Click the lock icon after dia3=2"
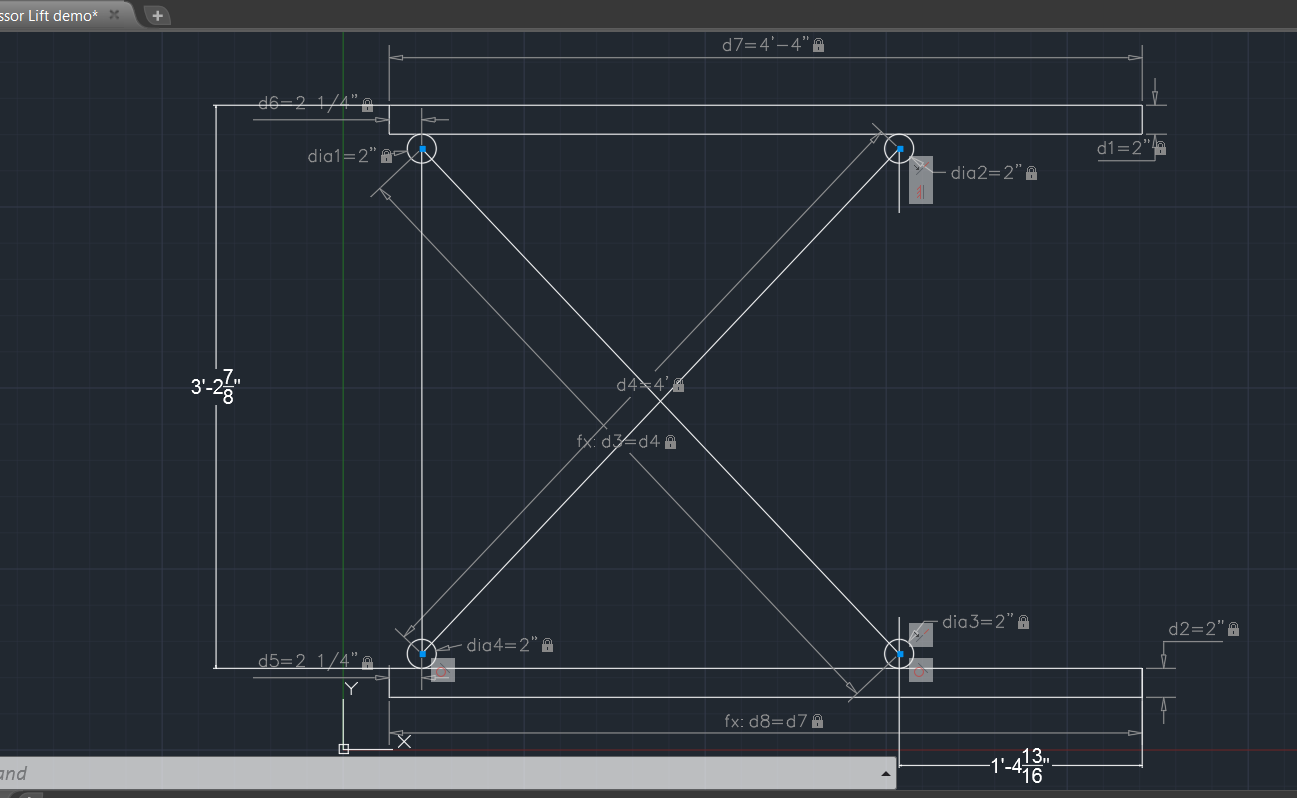This screenshot has height=798, width=1297. [x=1023, y=622]
